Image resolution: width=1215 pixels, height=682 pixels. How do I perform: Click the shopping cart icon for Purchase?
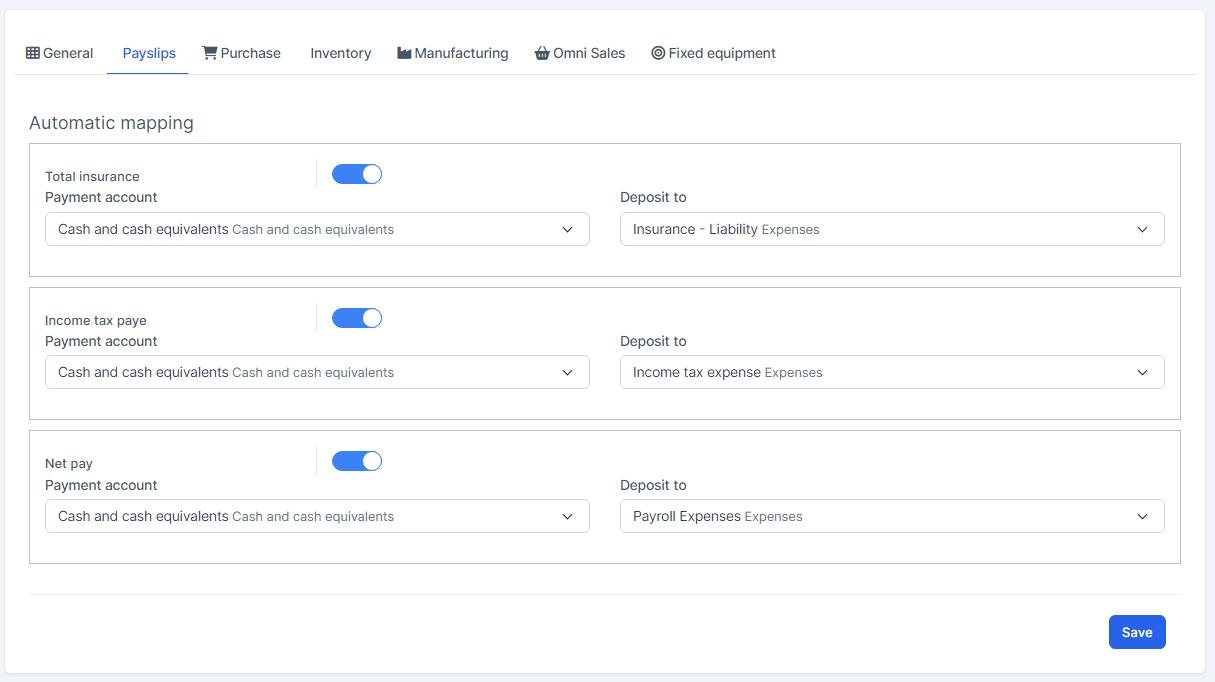click(x=209, y=53)
